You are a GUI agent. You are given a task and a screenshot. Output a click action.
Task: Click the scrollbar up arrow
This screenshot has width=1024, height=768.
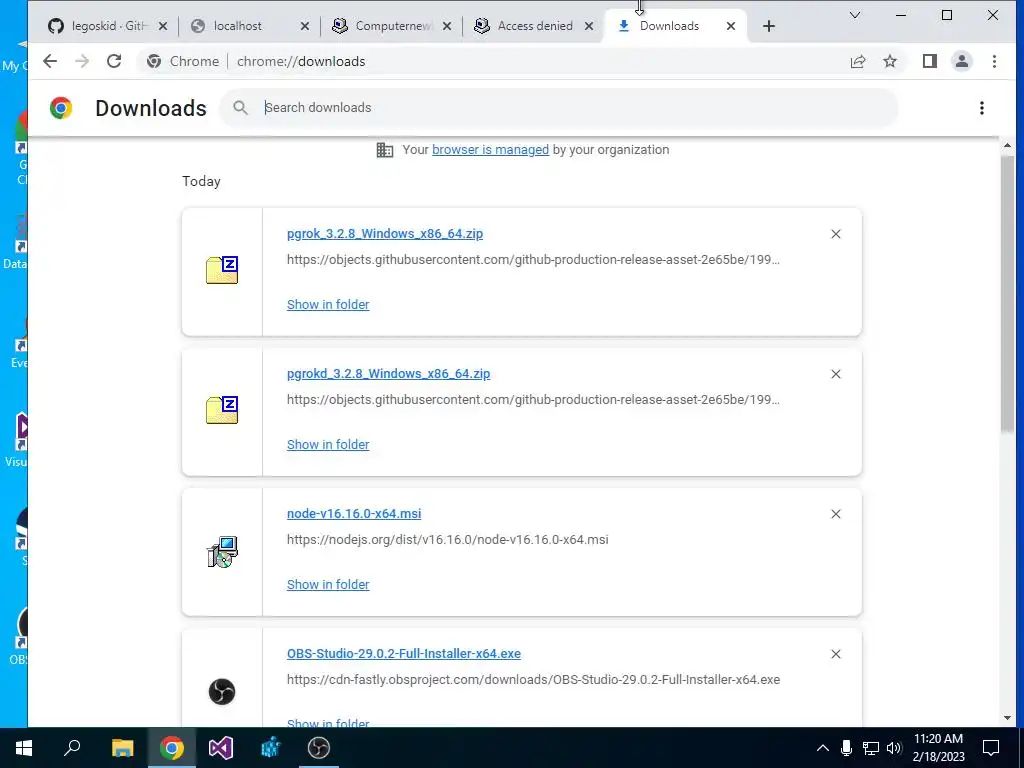tap(1007, 145)
